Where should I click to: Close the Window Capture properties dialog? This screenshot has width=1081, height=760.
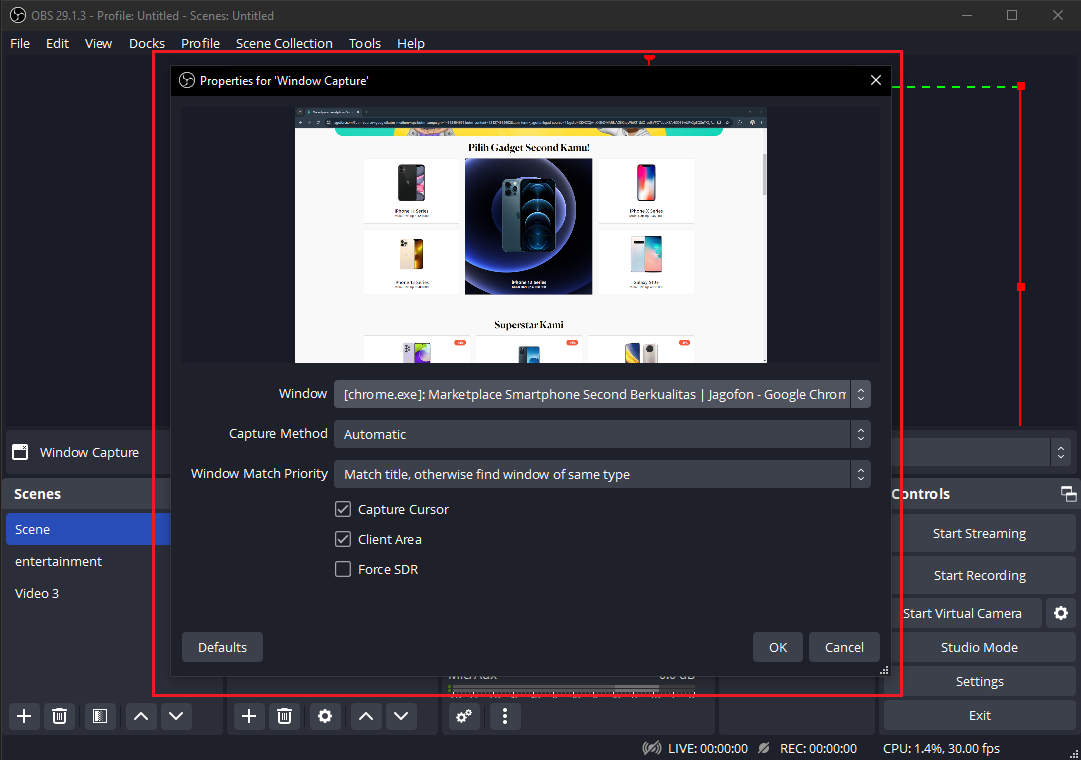click(x=876, y=81)
